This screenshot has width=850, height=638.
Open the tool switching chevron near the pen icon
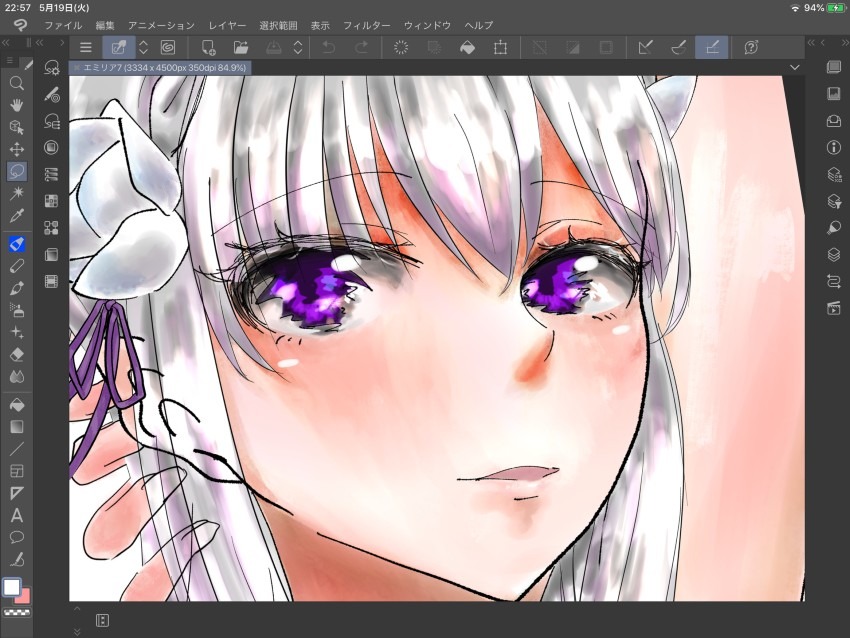click(142, 46)
